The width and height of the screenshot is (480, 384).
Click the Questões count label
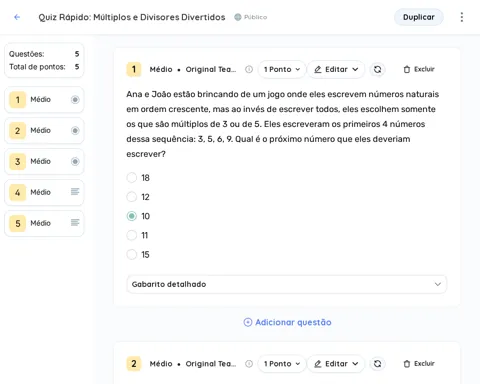click(x=27, y=54)
